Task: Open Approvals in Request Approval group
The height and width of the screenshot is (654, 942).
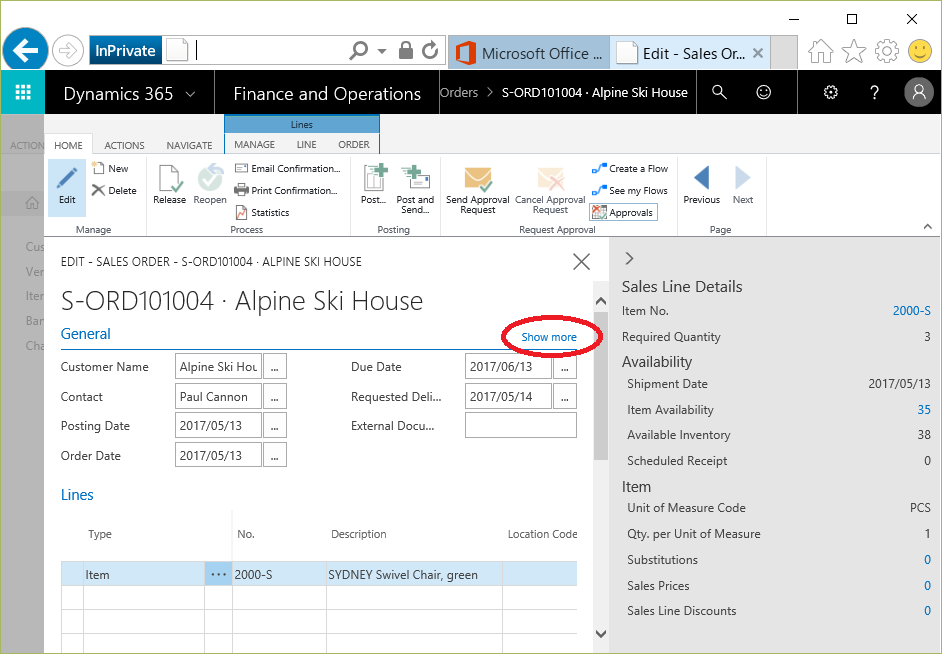Action: click(x=623, y=212)
